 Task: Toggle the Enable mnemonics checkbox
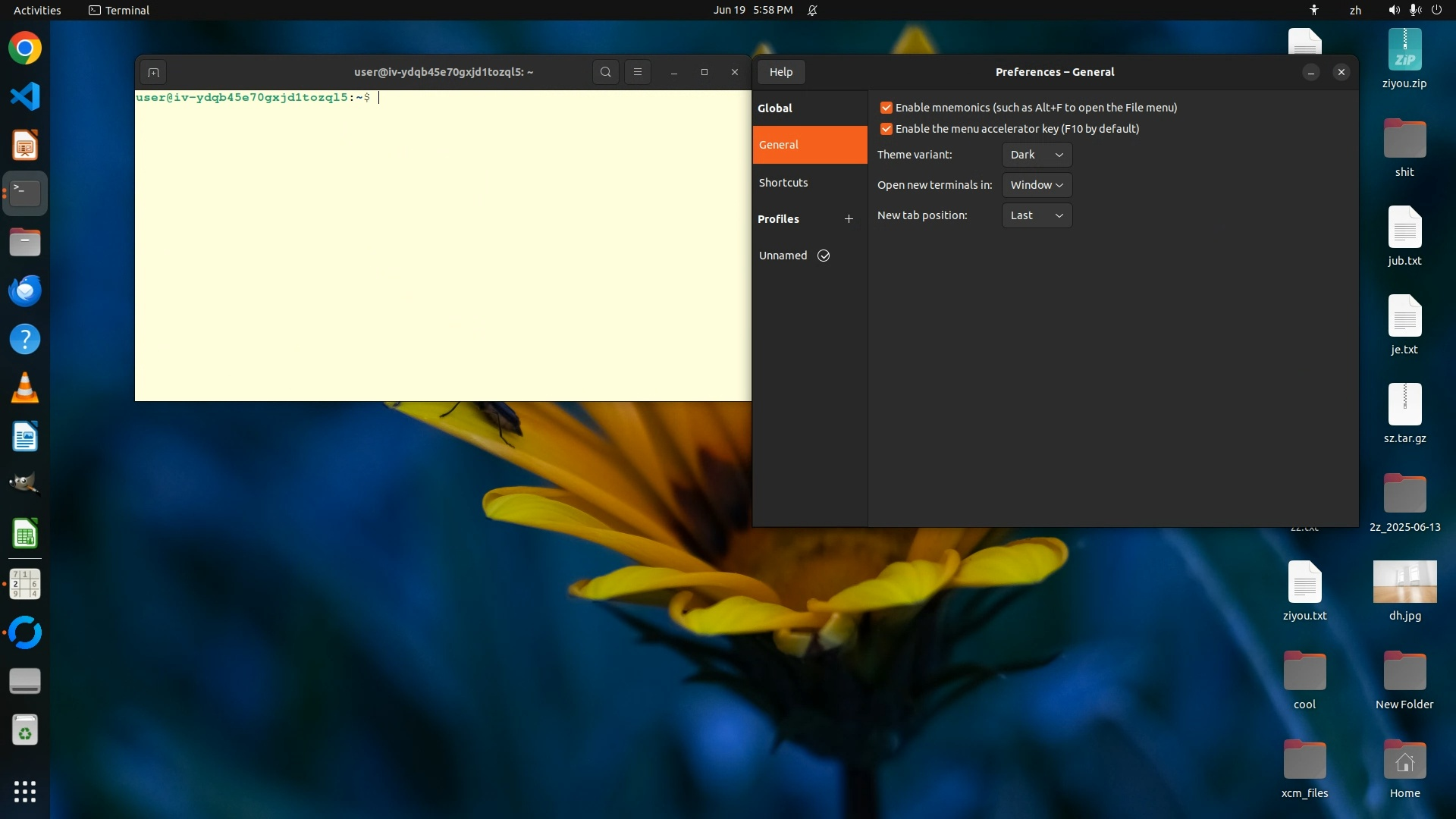point(886,108)
